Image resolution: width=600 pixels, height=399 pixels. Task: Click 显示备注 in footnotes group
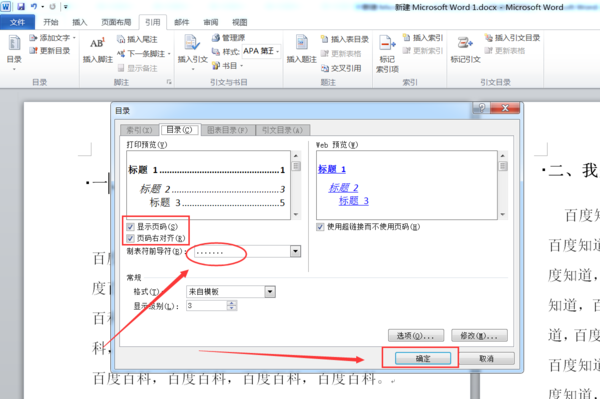pyautogui.click(x=137, y=68)
